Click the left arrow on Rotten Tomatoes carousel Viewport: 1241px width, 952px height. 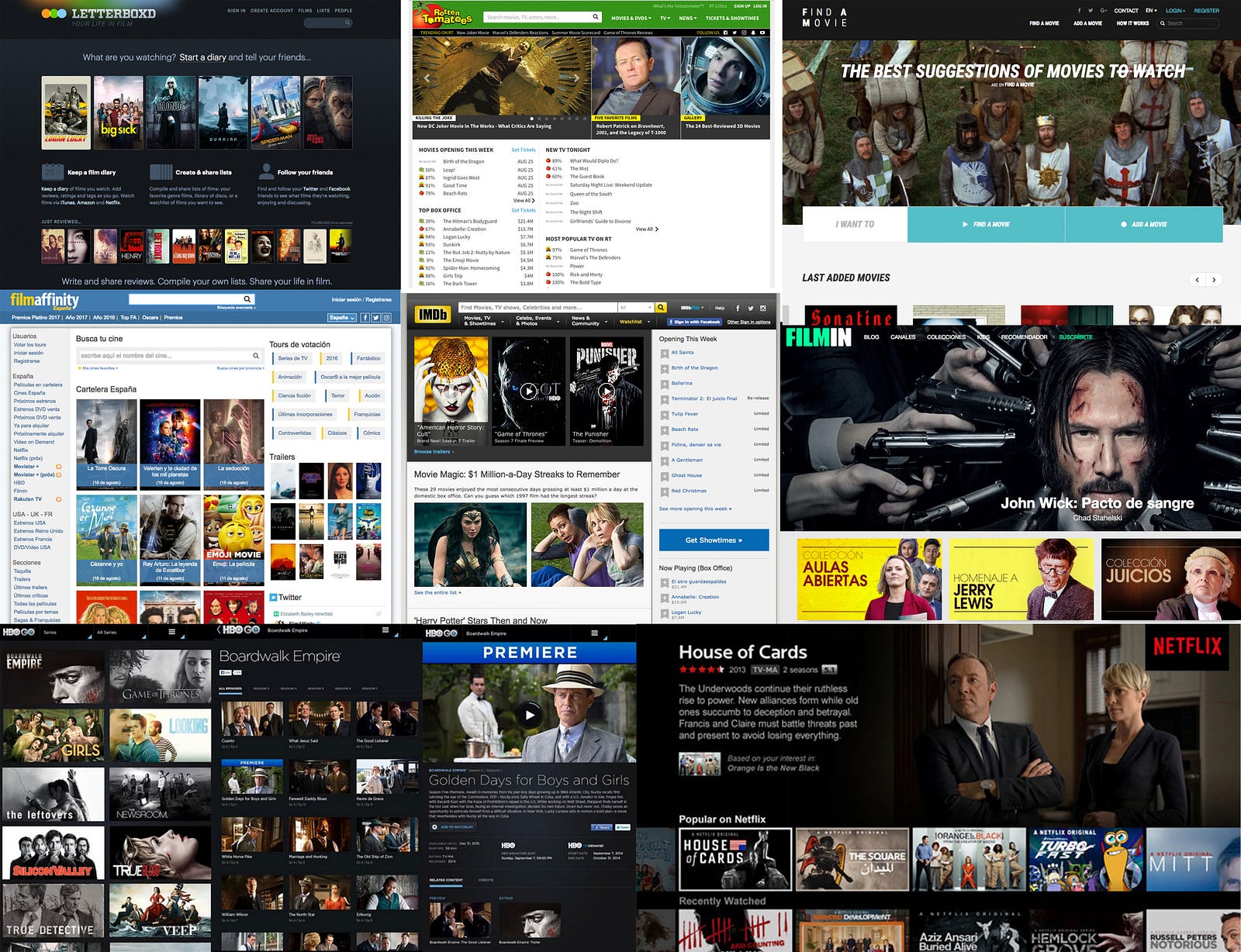pos(426,78)
